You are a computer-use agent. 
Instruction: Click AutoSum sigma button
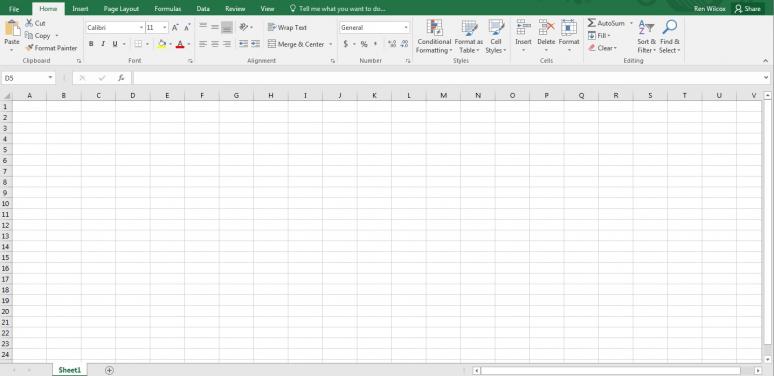(606, 23)
